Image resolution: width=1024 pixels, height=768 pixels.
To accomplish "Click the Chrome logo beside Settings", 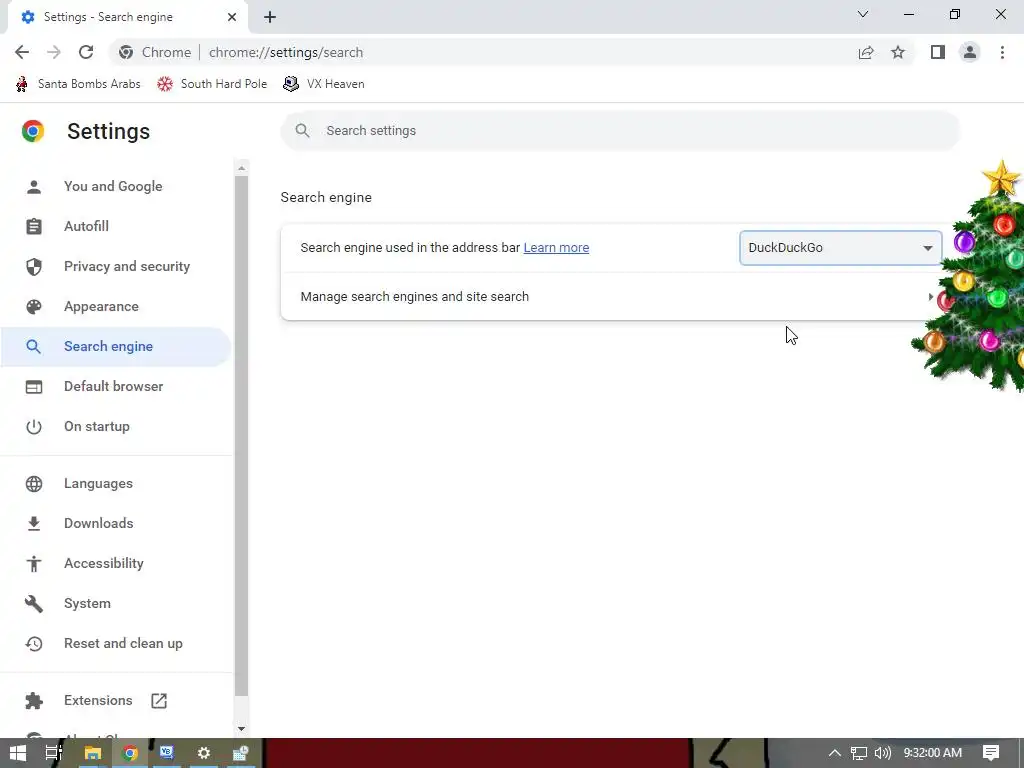I will pyautogui.click(x=33, y=131).
